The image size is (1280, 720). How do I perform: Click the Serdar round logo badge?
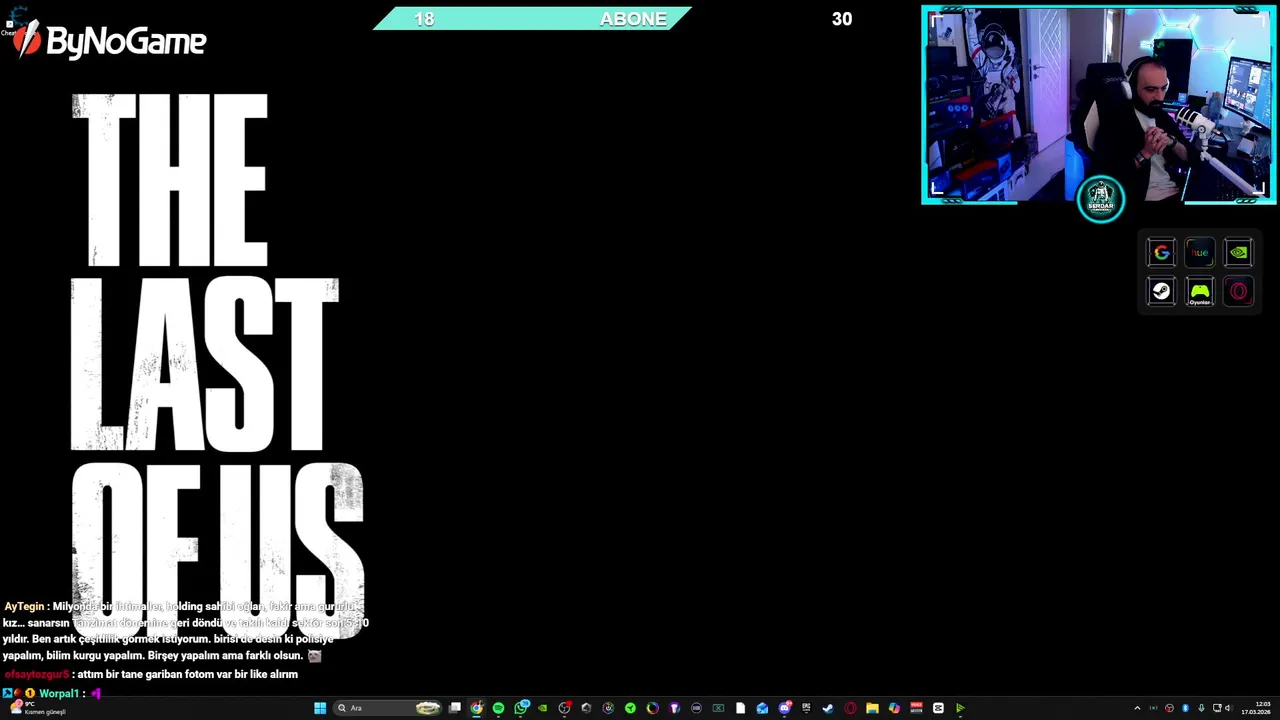pos(1101,198)
